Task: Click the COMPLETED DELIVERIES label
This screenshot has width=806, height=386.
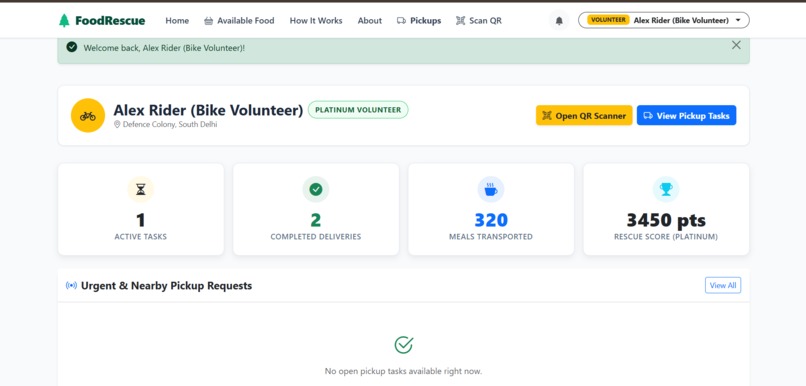Action: [x=316, y=237]
